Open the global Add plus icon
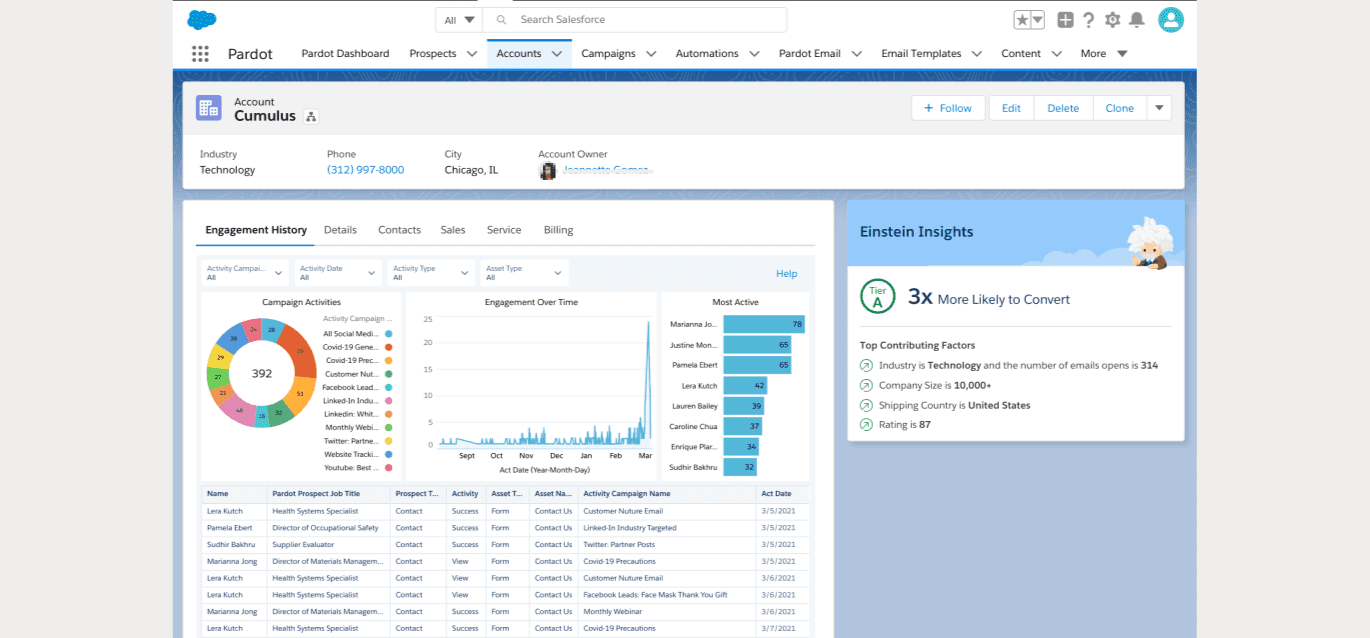Screen dimensions: 1370x638 point(1066,20)
